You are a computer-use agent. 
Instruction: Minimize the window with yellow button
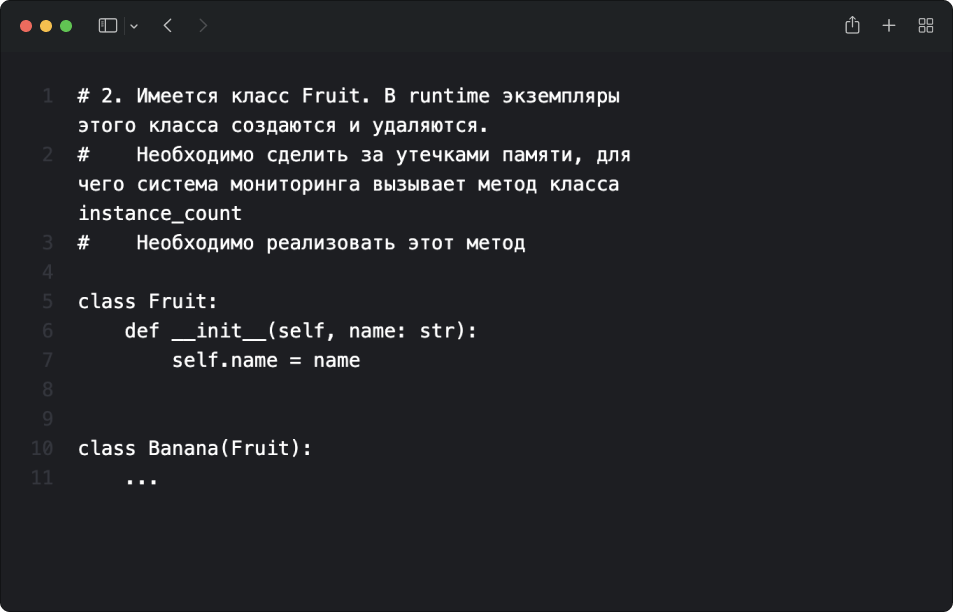(46, 26)
